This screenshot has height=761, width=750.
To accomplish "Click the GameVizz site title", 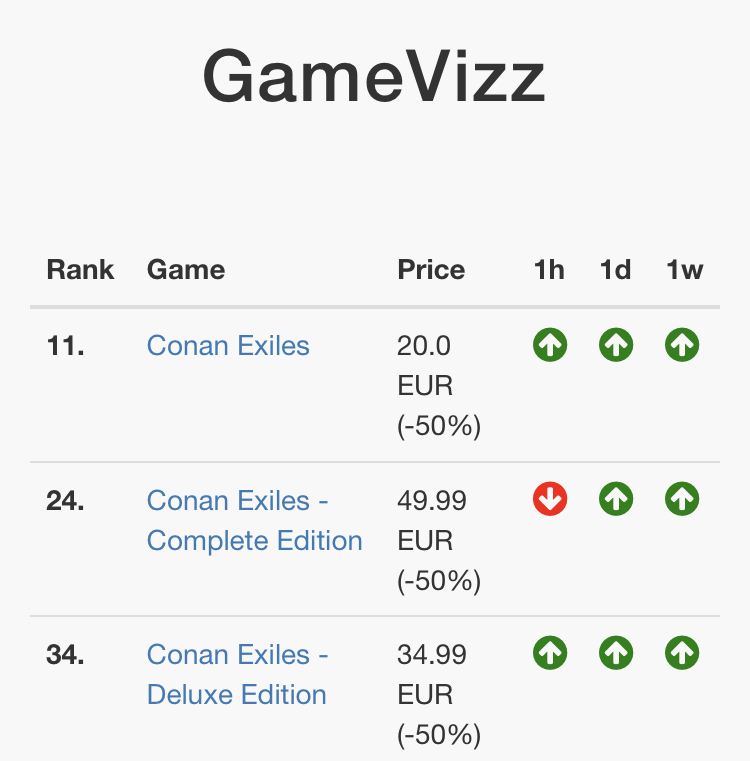I will [x=374, y=77].
